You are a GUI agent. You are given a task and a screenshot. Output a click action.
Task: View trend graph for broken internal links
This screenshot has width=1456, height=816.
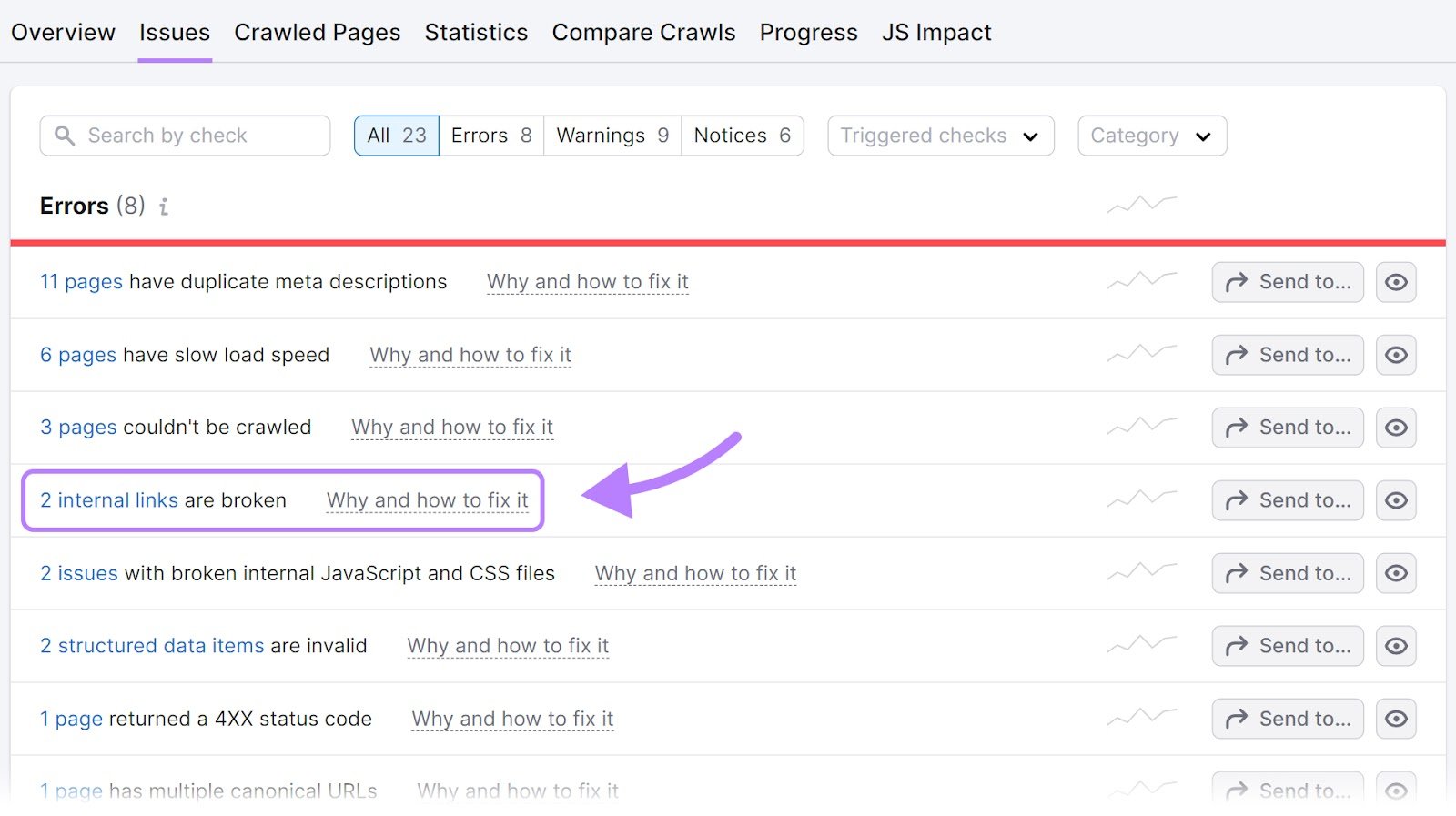click(x=1142, y=499)
